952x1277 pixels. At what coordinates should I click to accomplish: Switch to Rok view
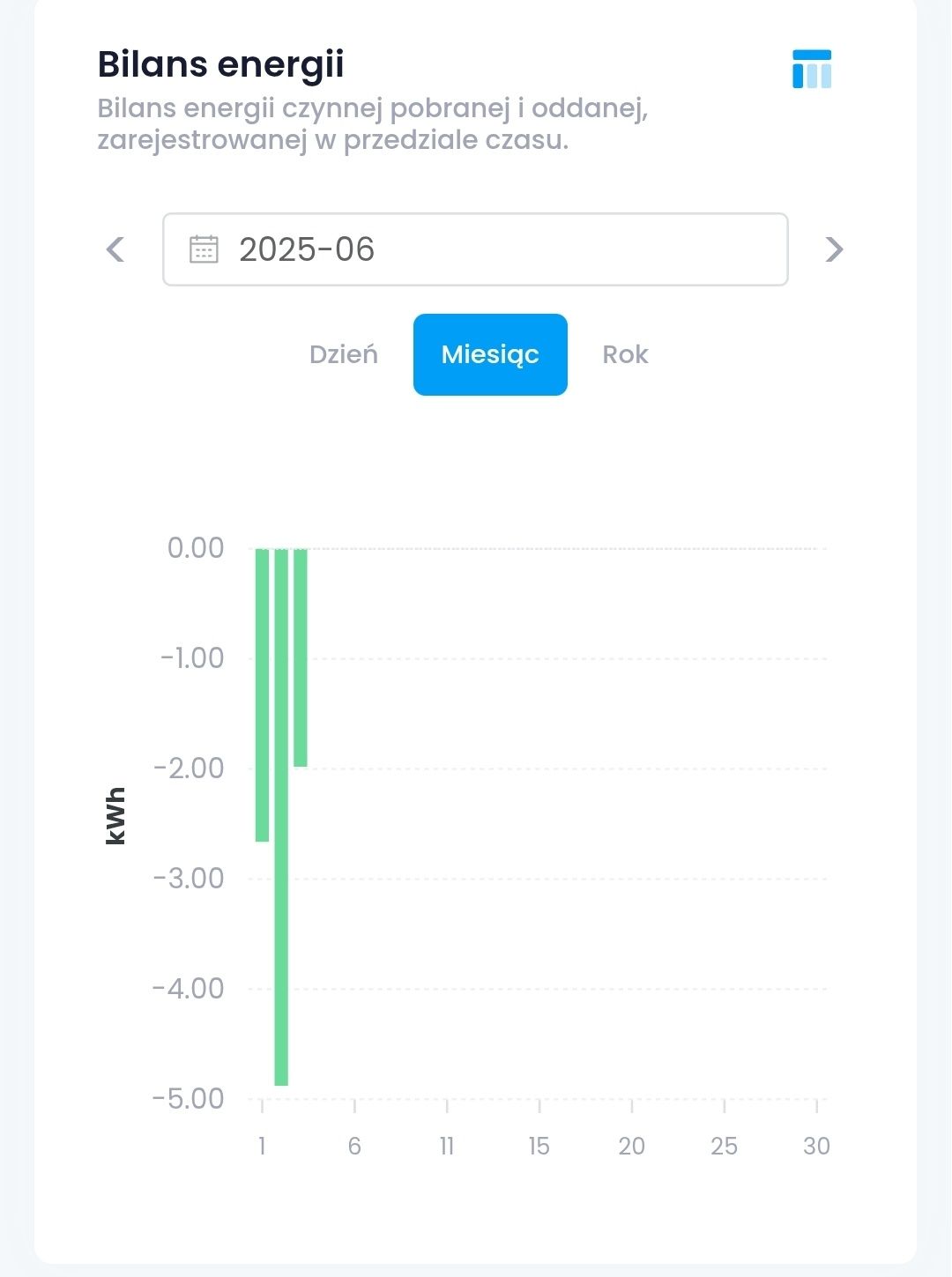coord(625,354)
